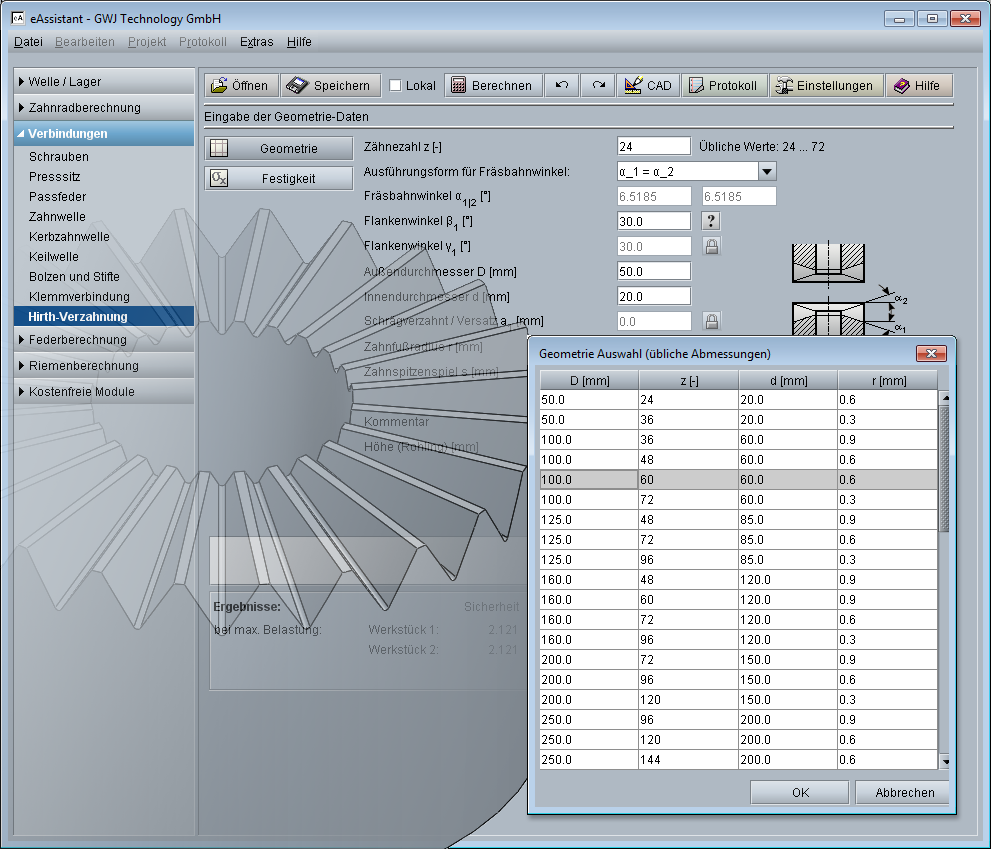
Task: Open the CAD export button
Action: (647, 86)
